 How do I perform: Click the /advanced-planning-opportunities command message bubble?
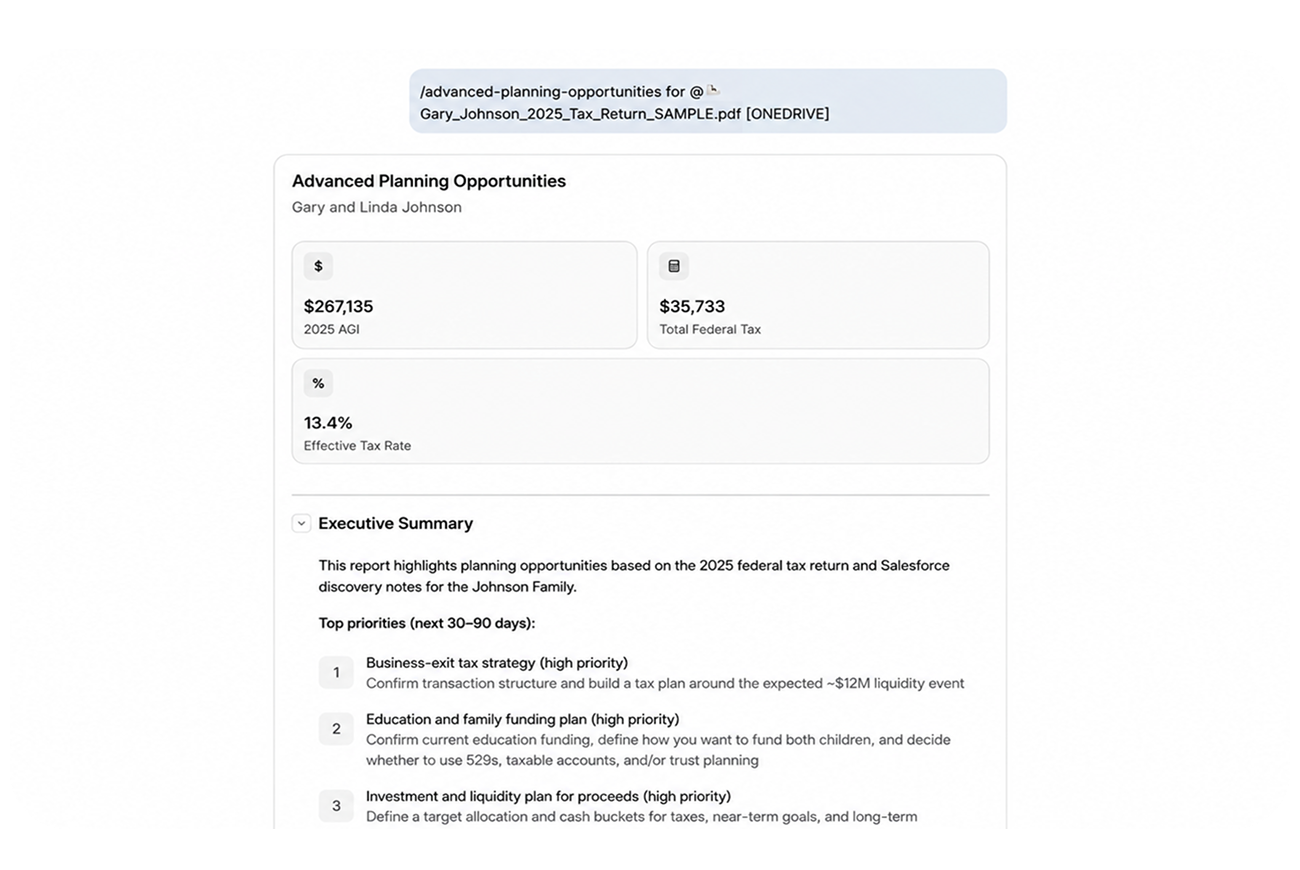(x=708, y=101)
